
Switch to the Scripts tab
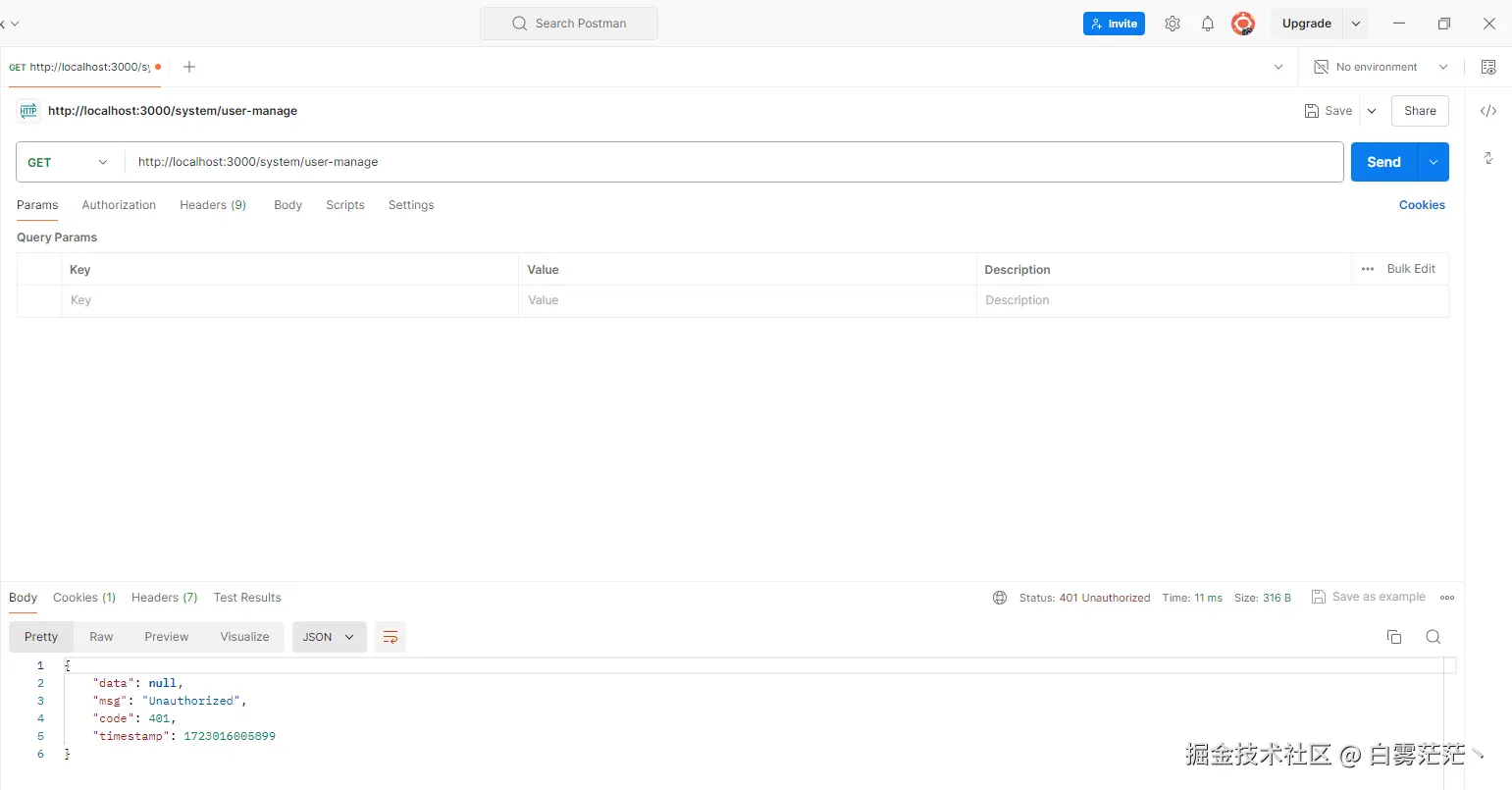[345, 205]
